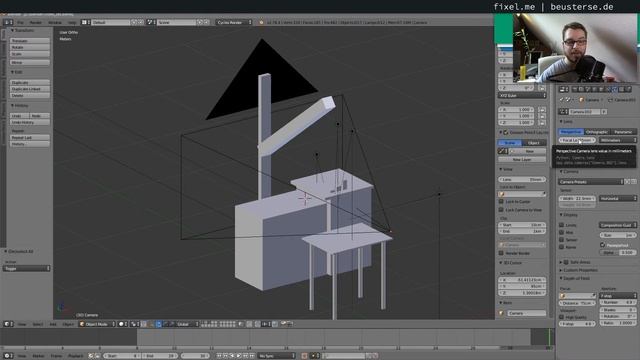Click the red auto keyframe record icon

coord(304,356)
